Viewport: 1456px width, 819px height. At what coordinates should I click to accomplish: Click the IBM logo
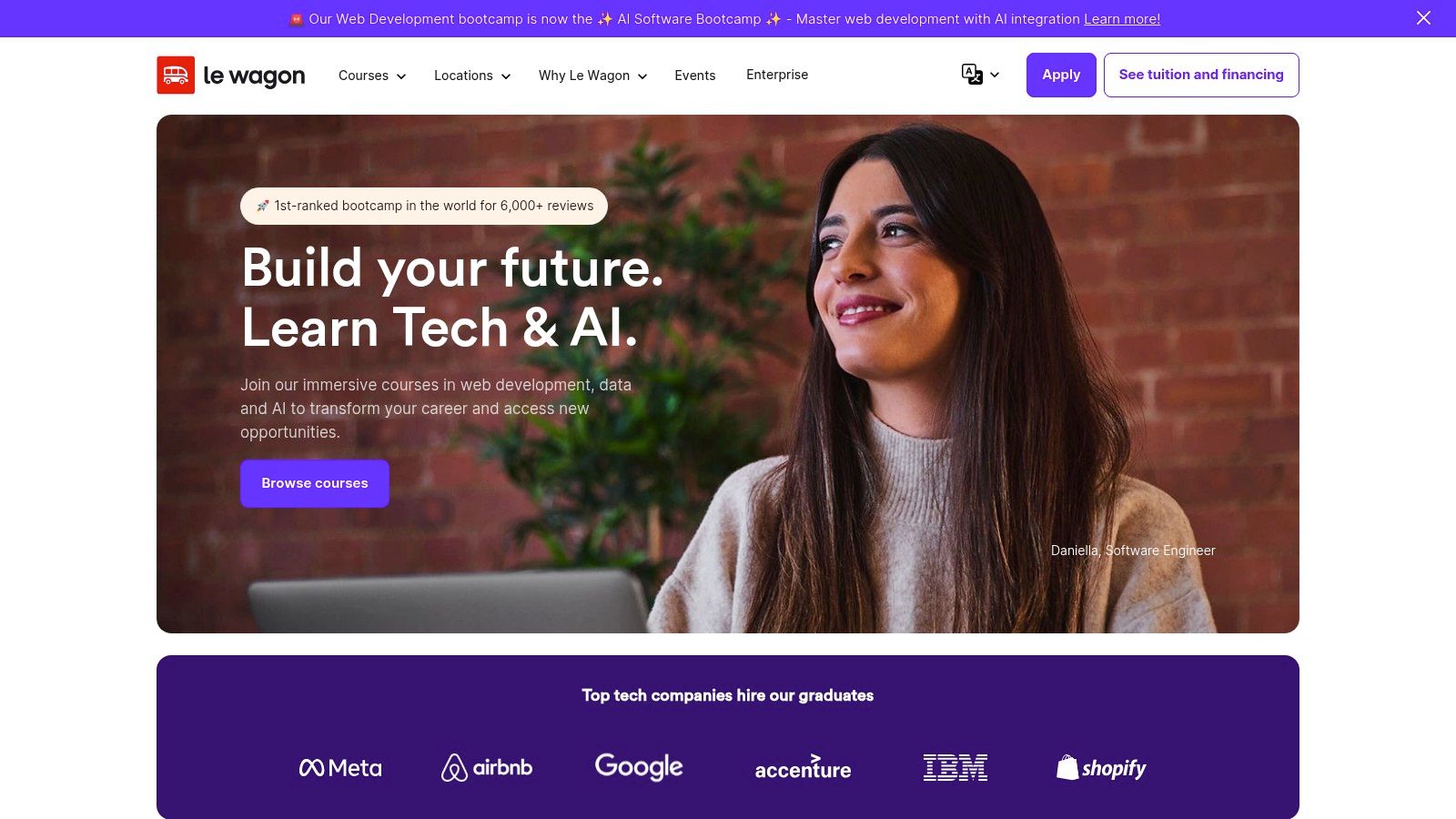[x=955, y=768]
